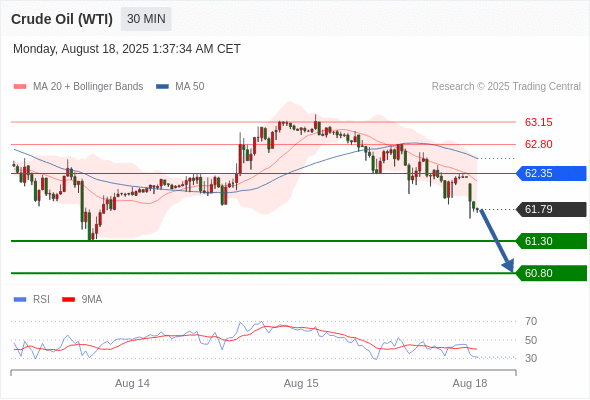Screen dimensions: 590x400
Task: Select the green 61.30 support tag
Action: tap(551, 241)
